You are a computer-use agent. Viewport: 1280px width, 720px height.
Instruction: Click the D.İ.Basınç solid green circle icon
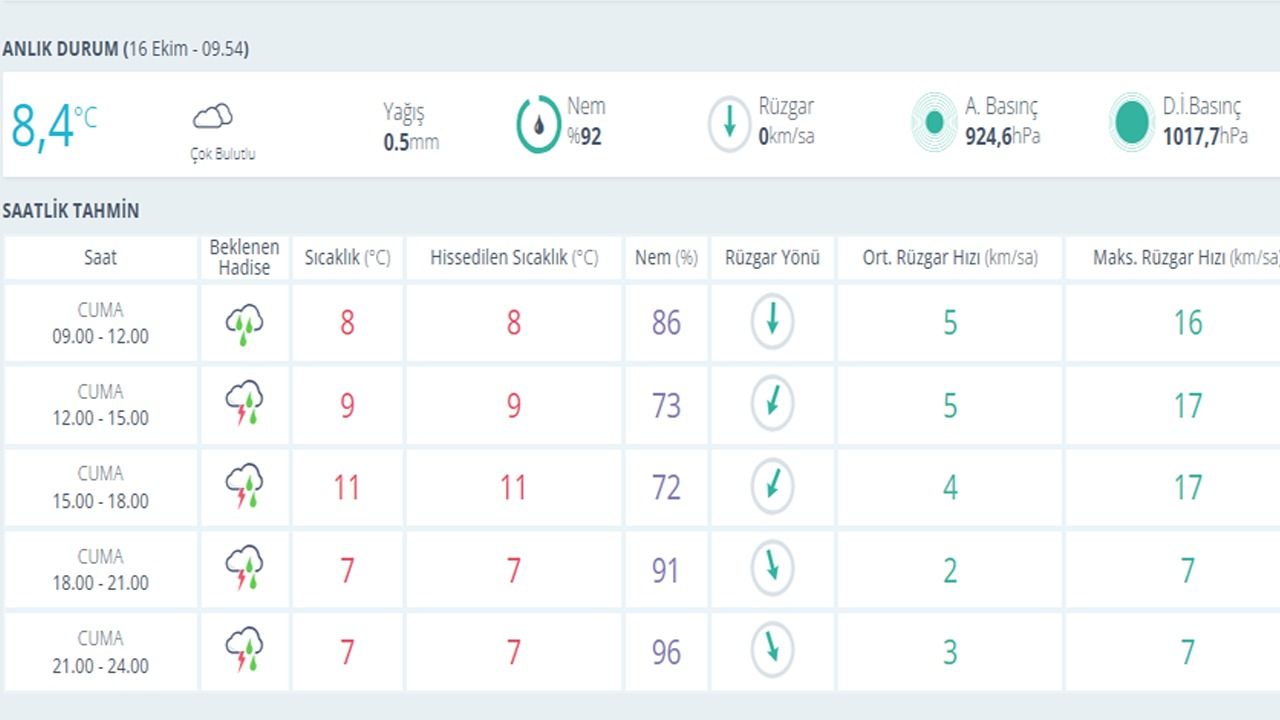click(1132, 122)
